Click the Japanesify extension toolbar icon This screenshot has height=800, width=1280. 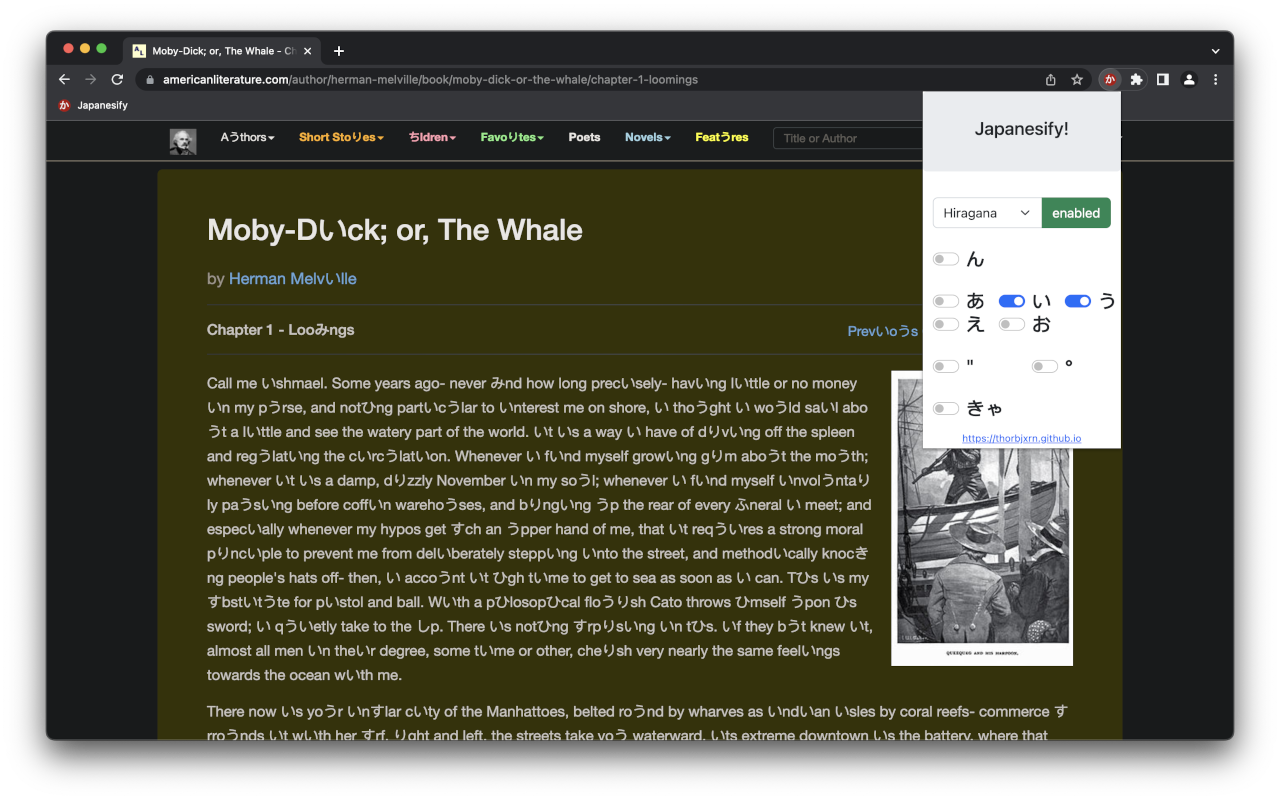click(1109, 80)
